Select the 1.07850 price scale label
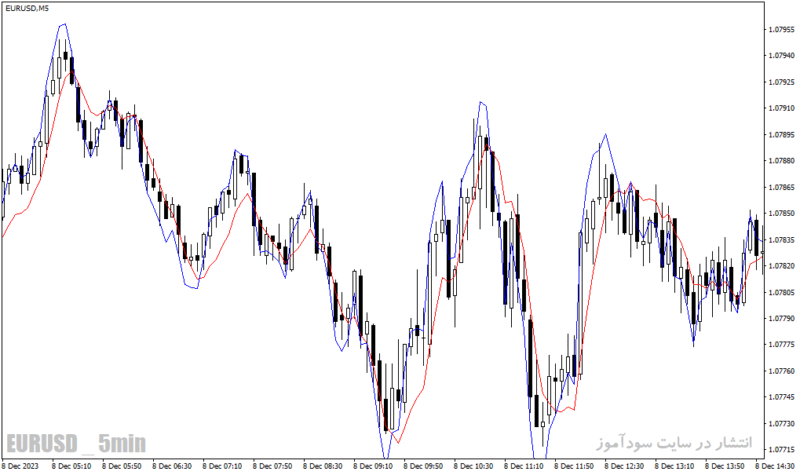Image resolution: width=800 pixels, height=475 pixels. pyautogui.click(x=781, y=213)
